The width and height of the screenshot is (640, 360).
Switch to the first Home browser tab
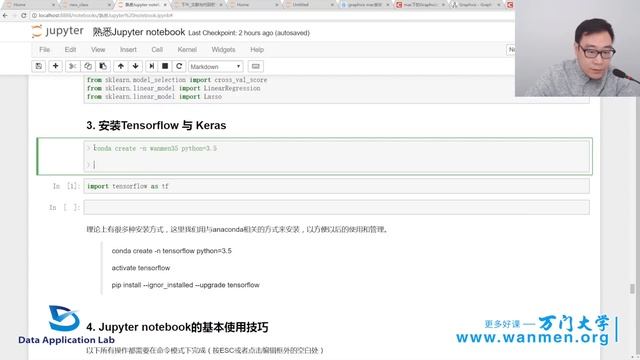pos(29,4)
